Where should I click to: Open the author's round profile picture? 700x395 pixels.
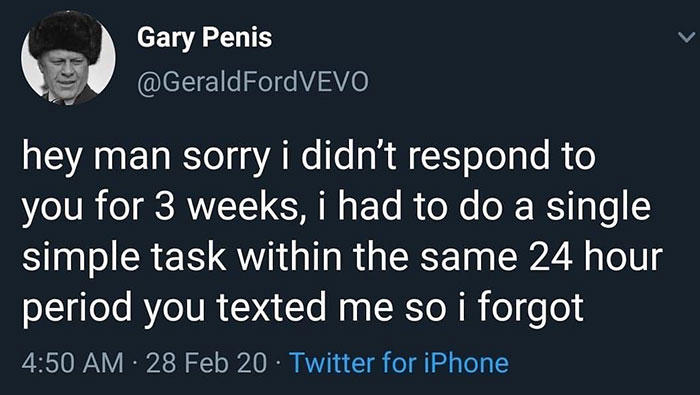click(68, 58)
